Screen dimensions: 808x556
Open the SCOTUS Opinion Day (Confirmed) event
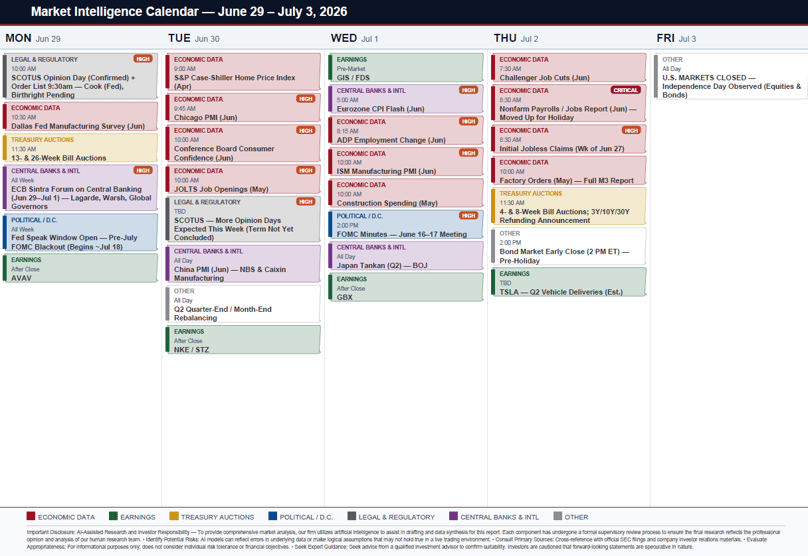pyautogui.click(x=80, y=76)
